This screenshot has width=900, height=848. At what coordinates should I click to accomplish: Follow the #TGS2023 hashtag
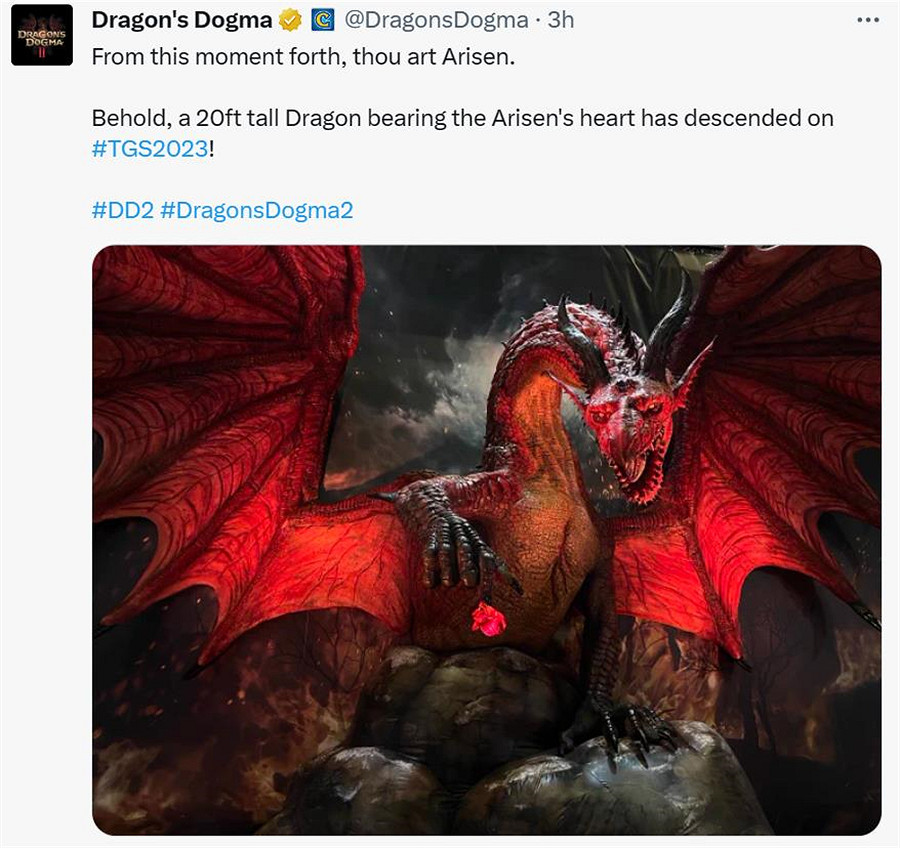(x=149, y=149)
